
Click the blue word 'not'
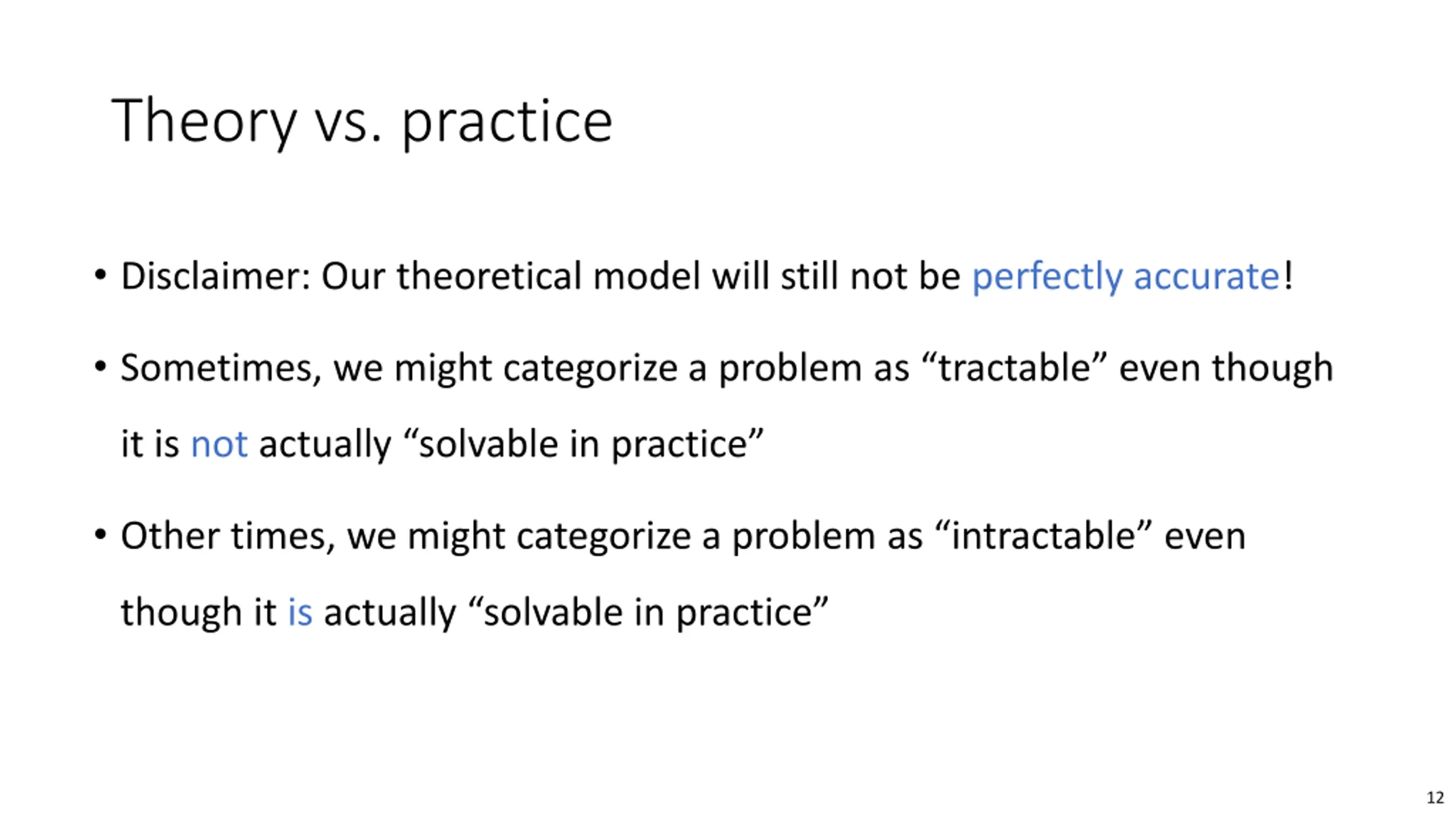pos(219,445)
